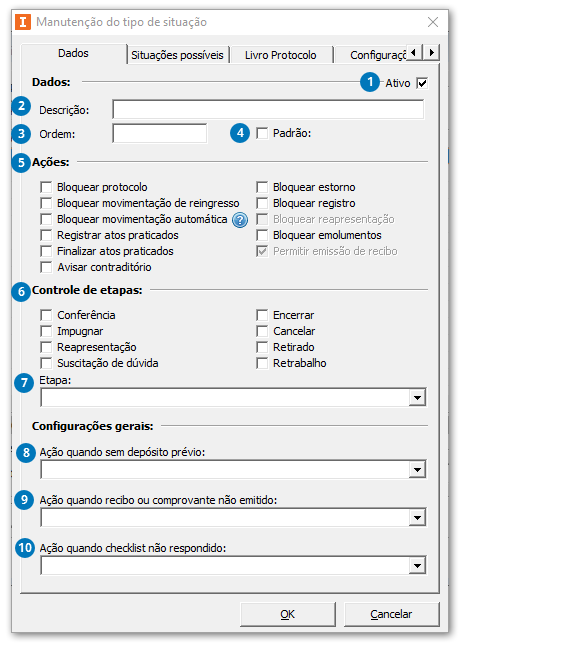Viewport: 565px width, 646px height.
Task: Click numbered marker 7 beside Etapa
Action: coord(24,383)
